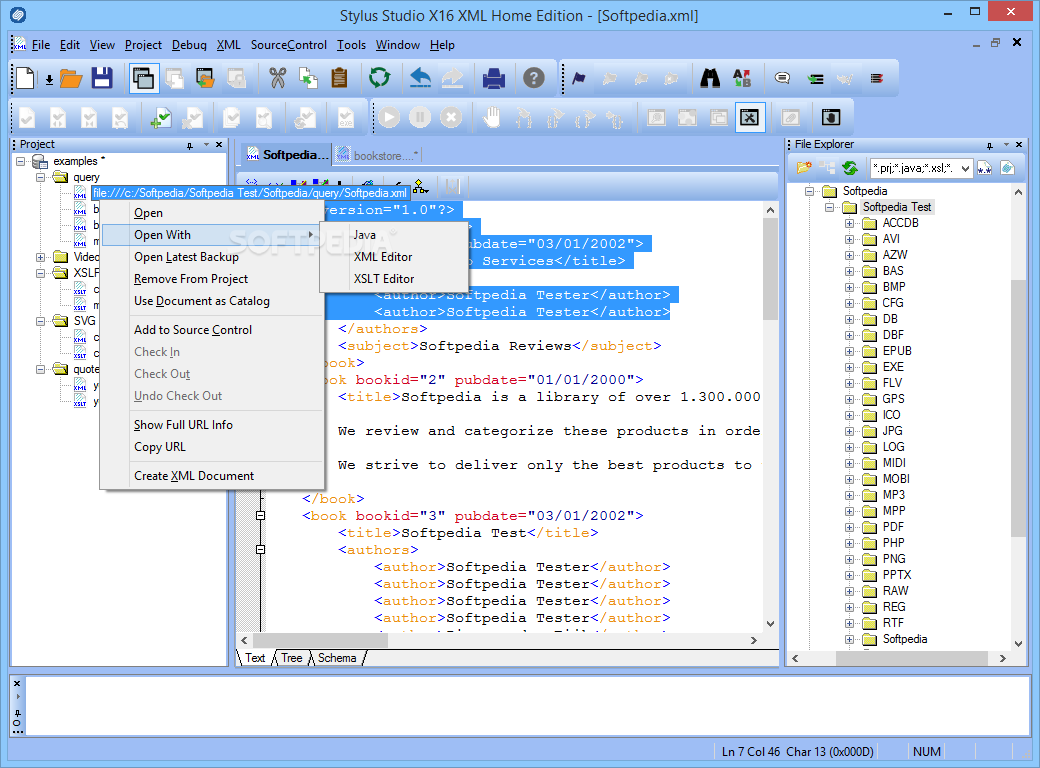
Task: Click the scissors Cut icon
Action: coord(277,78)
